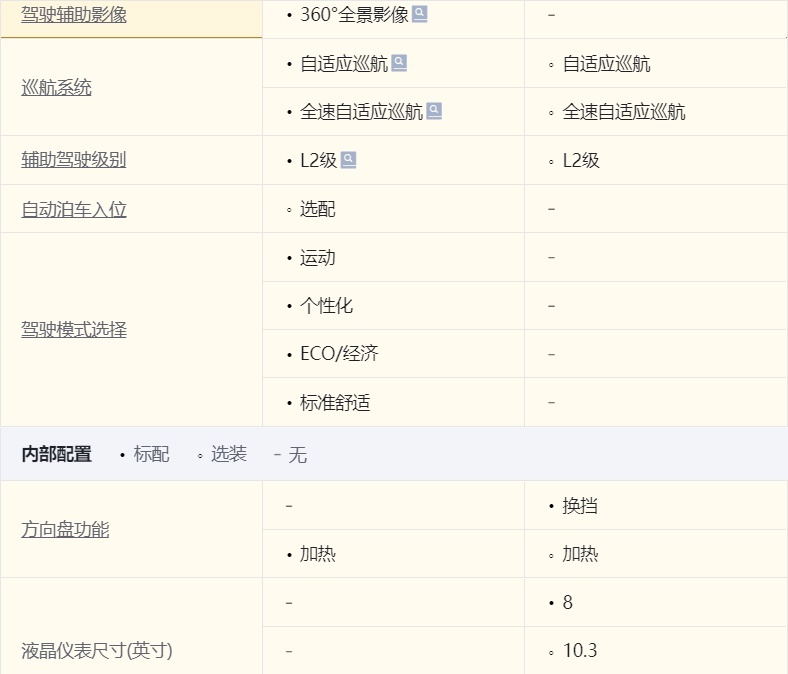Open the 辅助驾驶级别 parameter link
The image size is (788, 674).
click(x=74, y=160)
